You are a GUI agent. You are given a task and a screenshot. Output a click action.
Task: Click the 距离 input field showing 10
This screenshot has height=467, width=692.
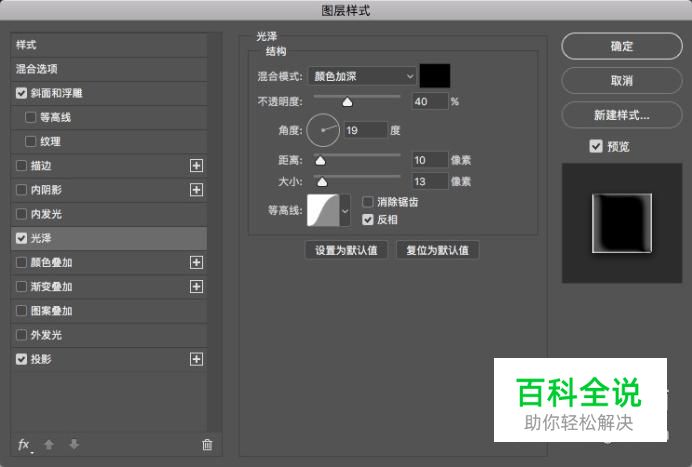[x=430, y=160]
